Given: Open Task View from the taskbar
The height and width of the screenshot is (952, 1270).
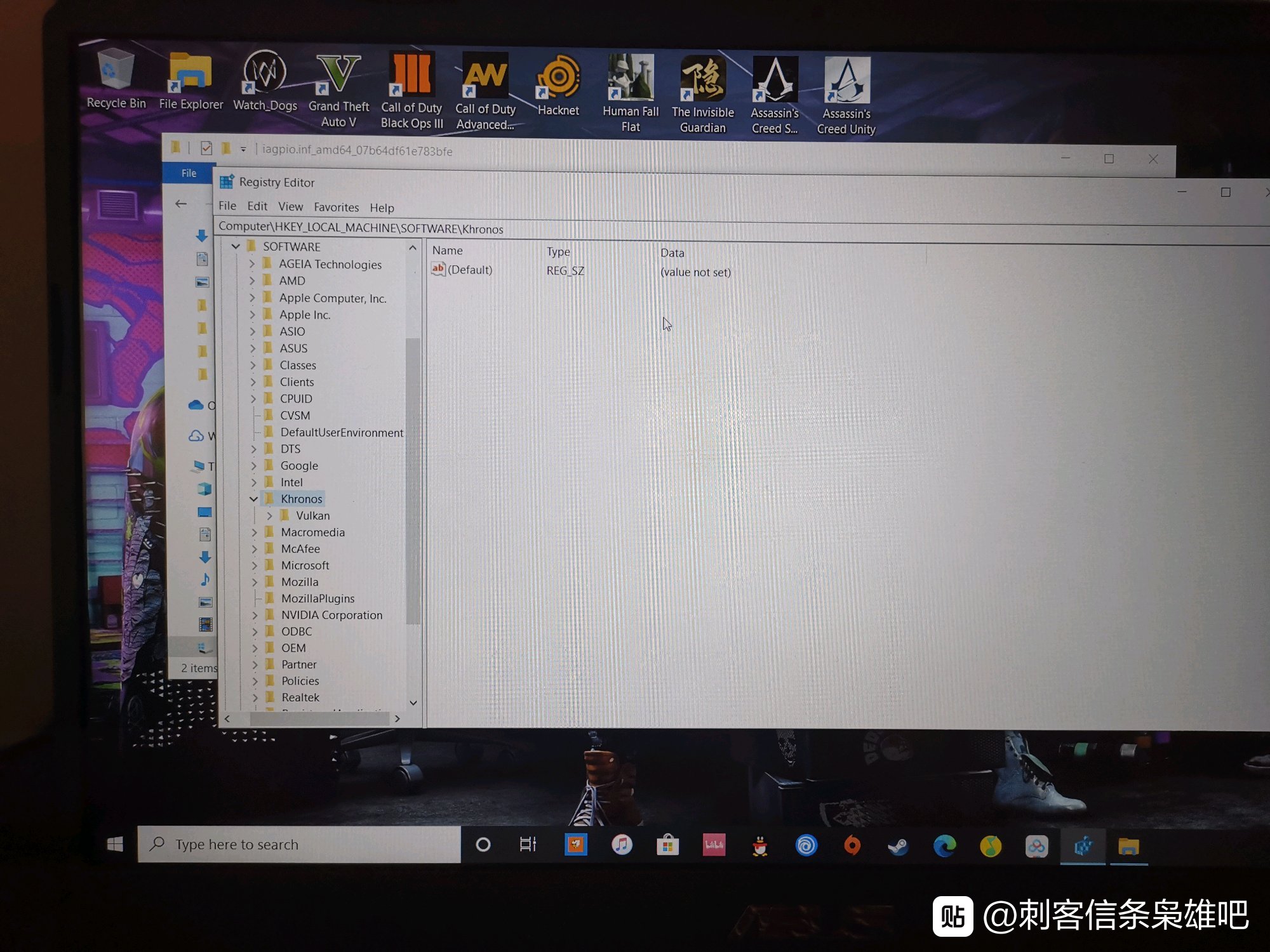Looking at the screenshot, I should tap(528, 845).
